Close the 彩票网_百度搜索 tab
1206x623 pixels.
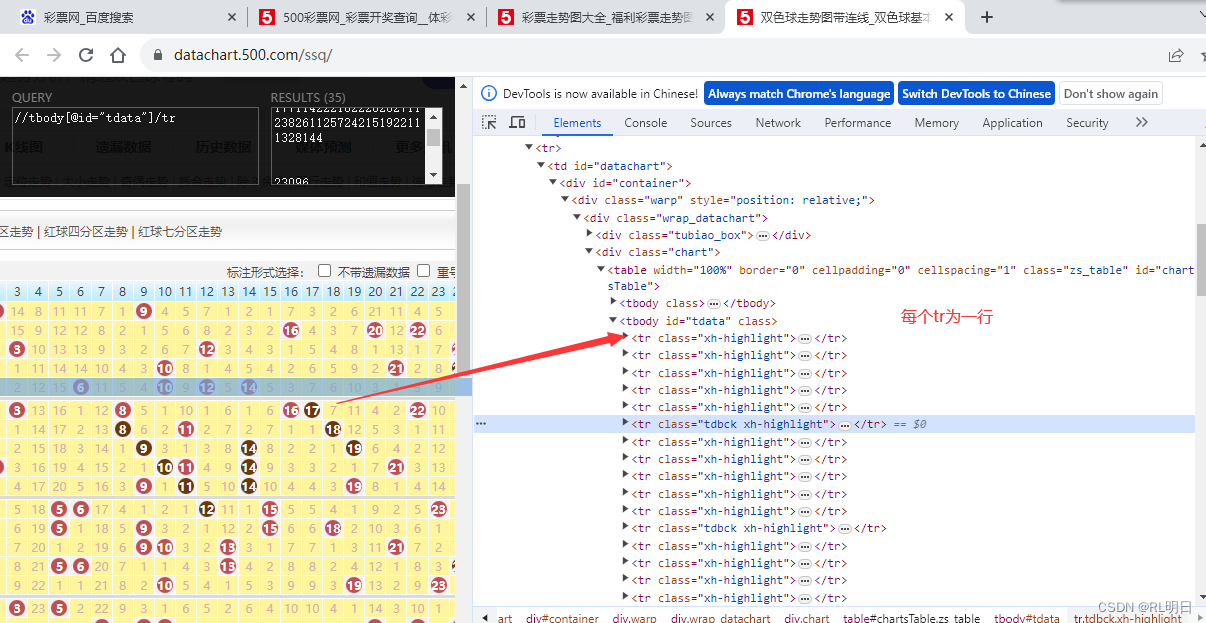[232, 17]
